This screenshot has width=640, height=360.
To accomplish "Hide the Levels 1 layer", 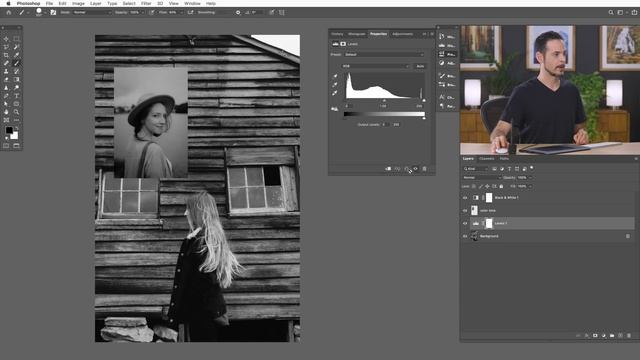I will coord(465,223).
